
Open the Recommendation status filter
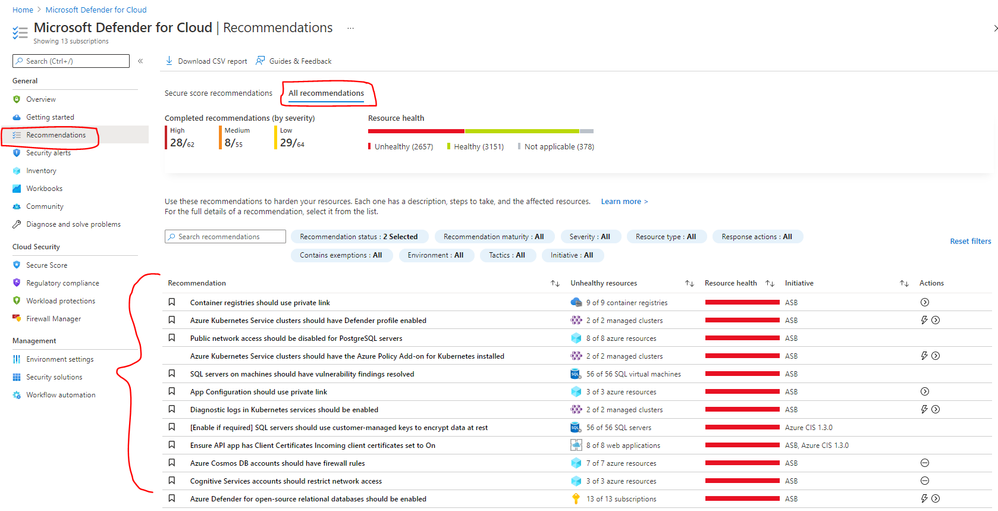point(360,237)
